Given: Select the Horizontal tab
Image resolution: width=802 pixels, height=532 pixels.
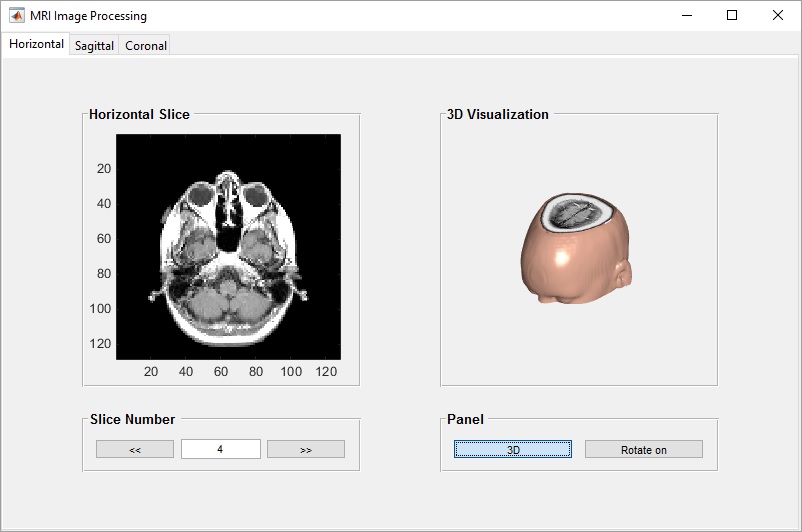Looking at the screenshot, I should (x=36, y=44).
